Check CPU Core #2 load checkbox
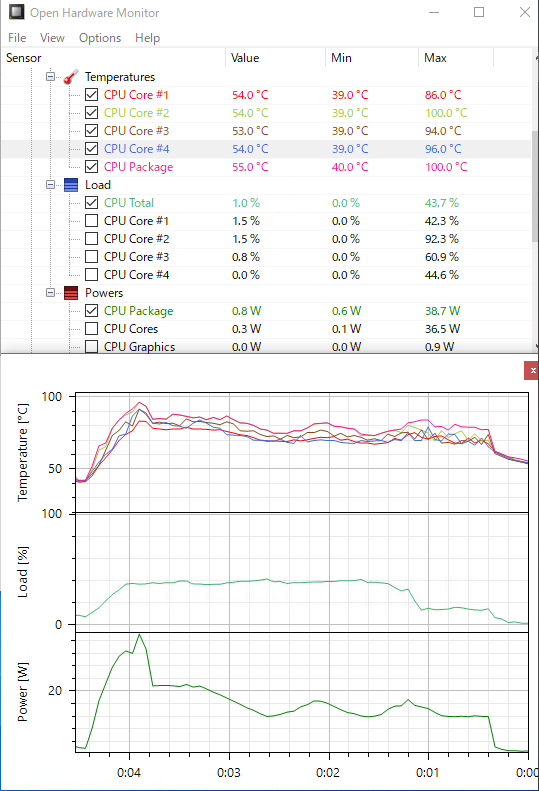This screenshot has height=791, width=539. coord(91,239)
